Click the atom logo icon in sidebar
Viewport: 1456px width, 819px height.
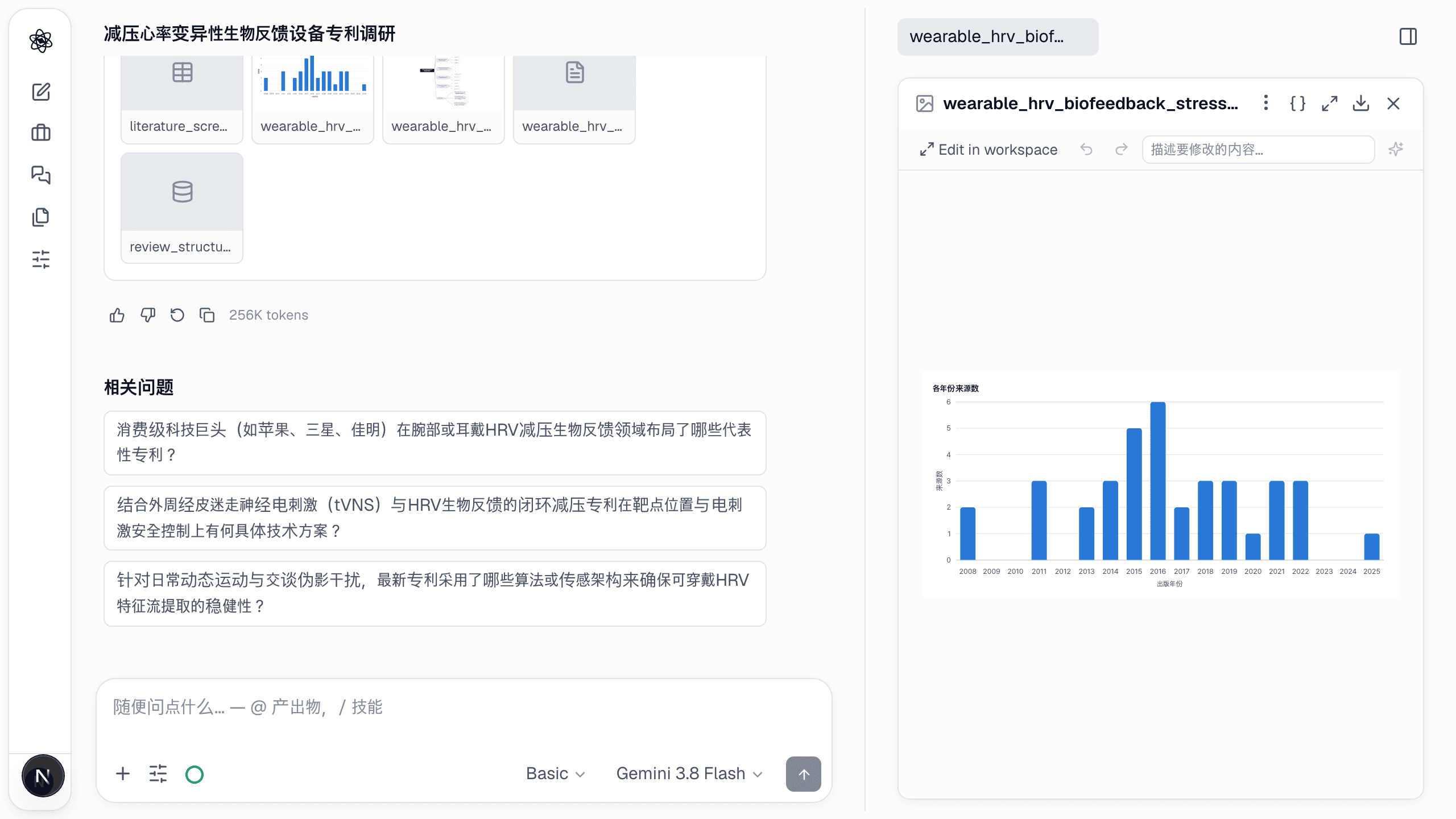[x=41, y=41]
